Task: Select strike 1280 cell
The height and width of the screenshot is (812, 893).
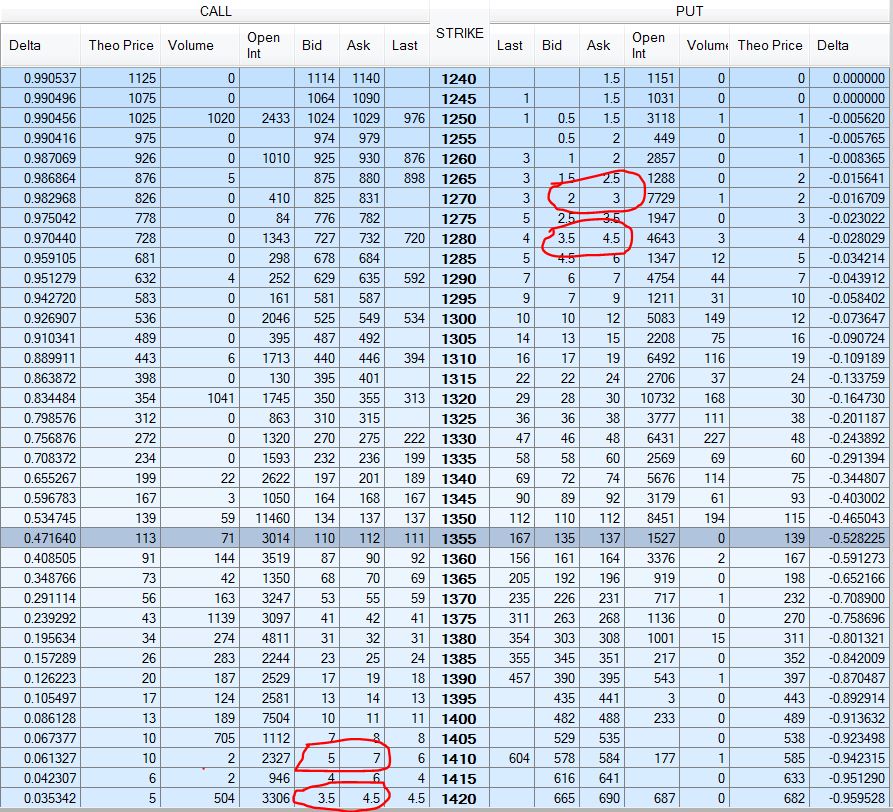Action: (459, 239)
